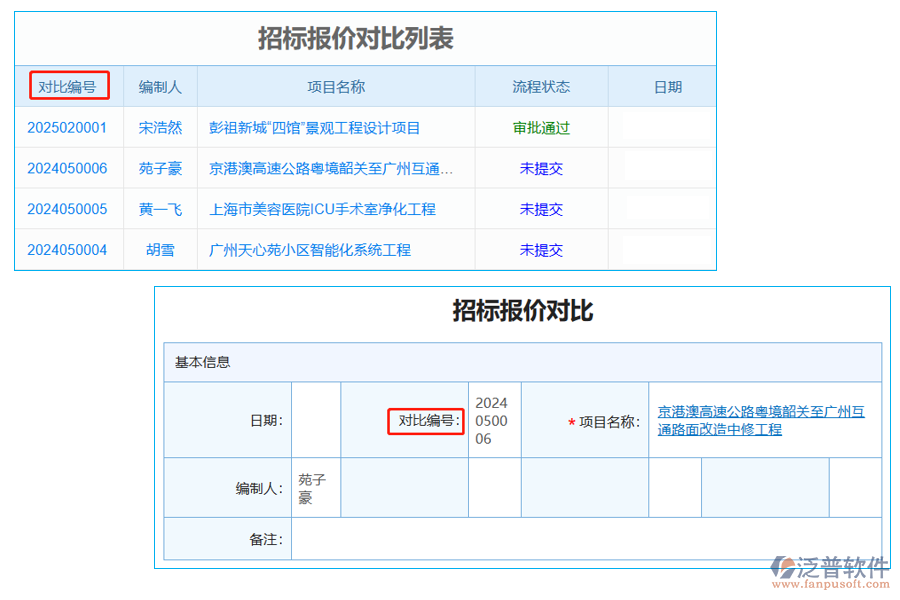This screenshot has height=600, width=900.
Task: Sort table by 项目名称 column header
Action: coord(336,86)
